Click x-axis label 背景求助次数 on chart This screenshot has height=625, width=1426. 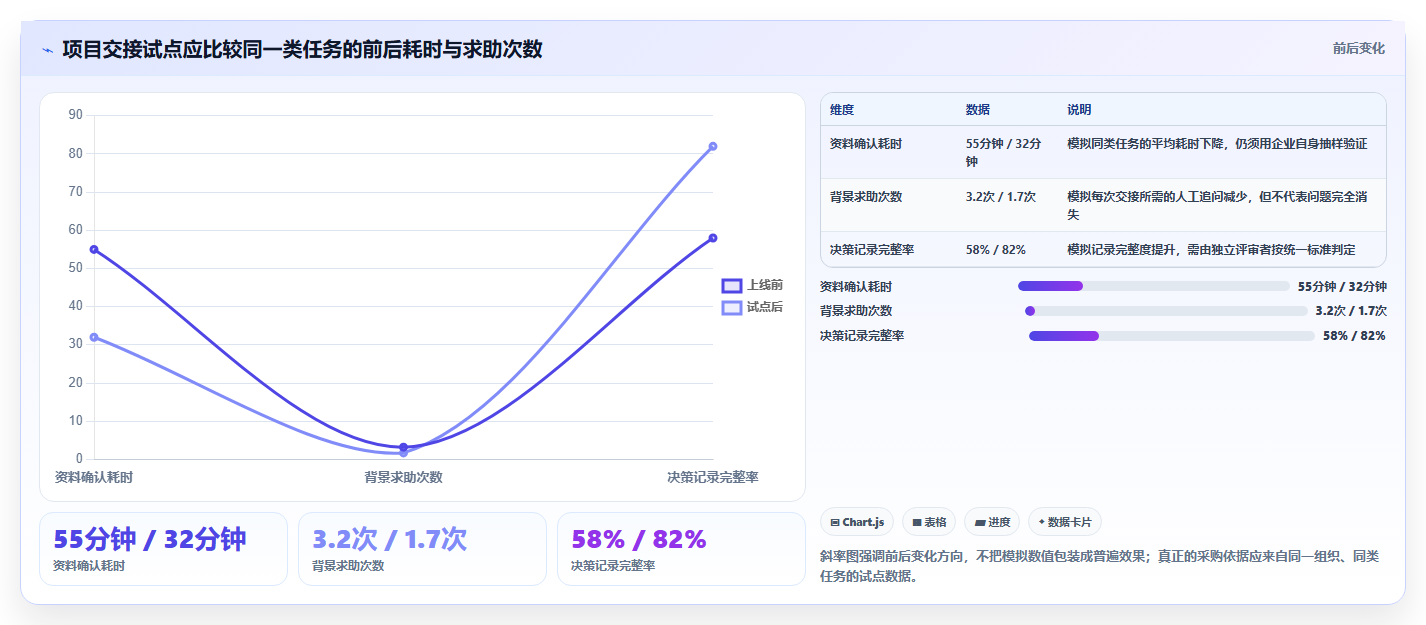point(404,478)
